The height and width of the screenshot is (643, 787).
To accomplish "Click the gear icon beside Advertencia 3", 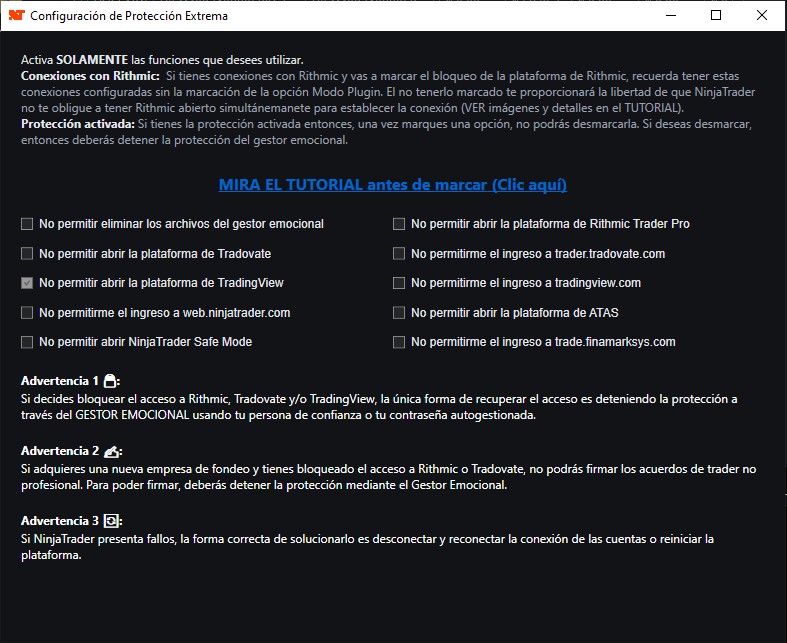I will [x=112, y=521].
